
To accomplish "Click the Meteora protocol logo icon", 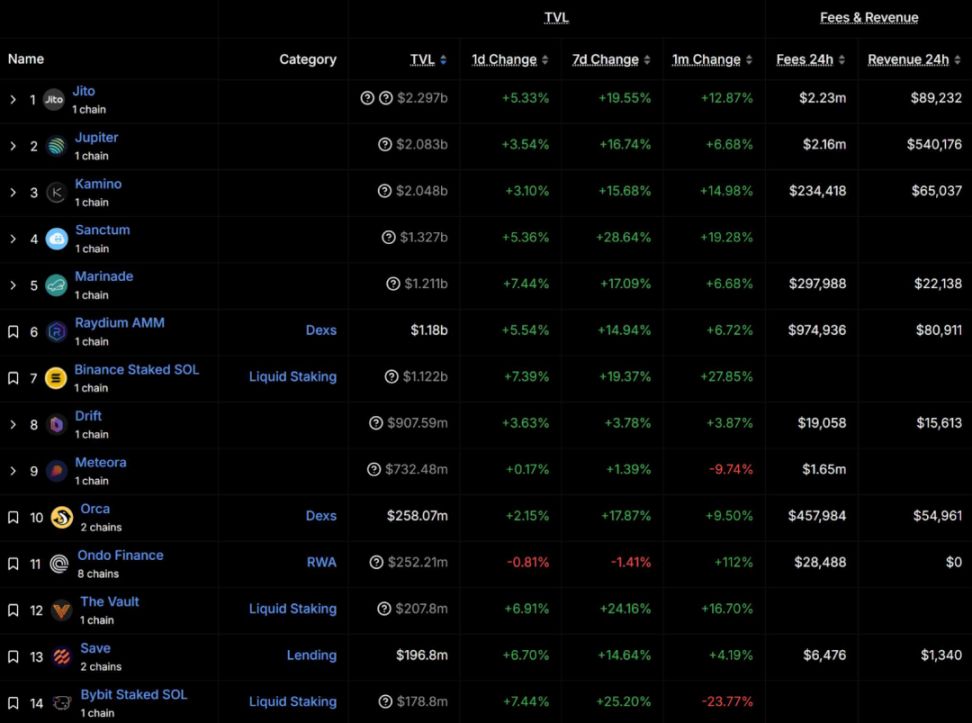I will [x=56, y=471].
